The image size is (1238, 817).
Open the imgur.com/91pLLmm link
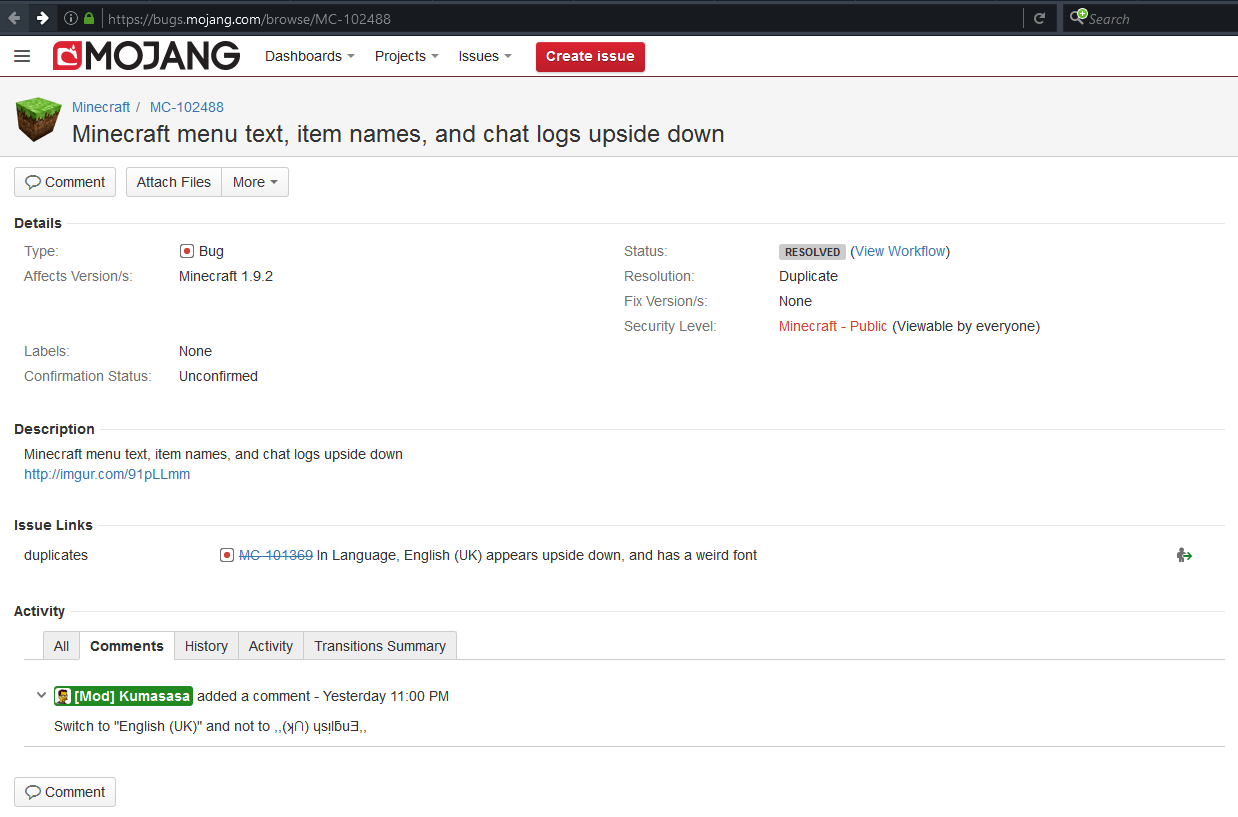(x=107, y=474)
